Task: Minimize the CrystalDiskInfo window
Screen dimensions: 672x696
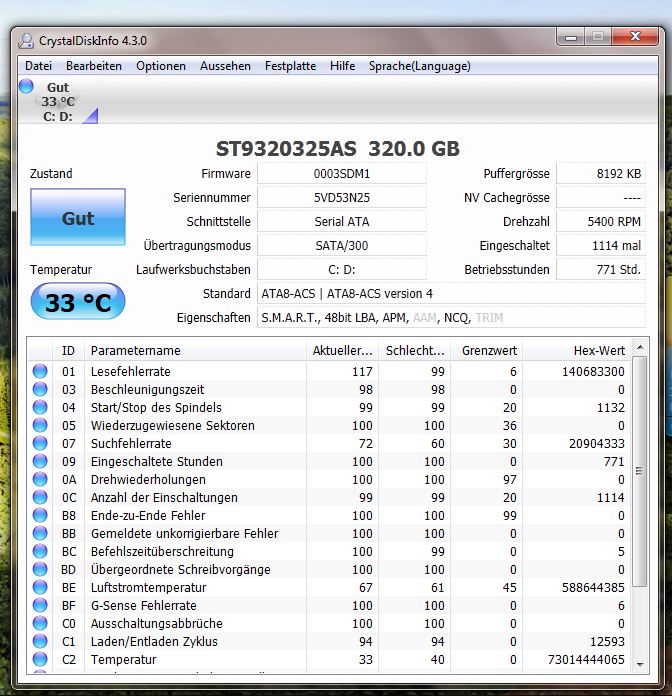Action: click(x=571, y=37)
